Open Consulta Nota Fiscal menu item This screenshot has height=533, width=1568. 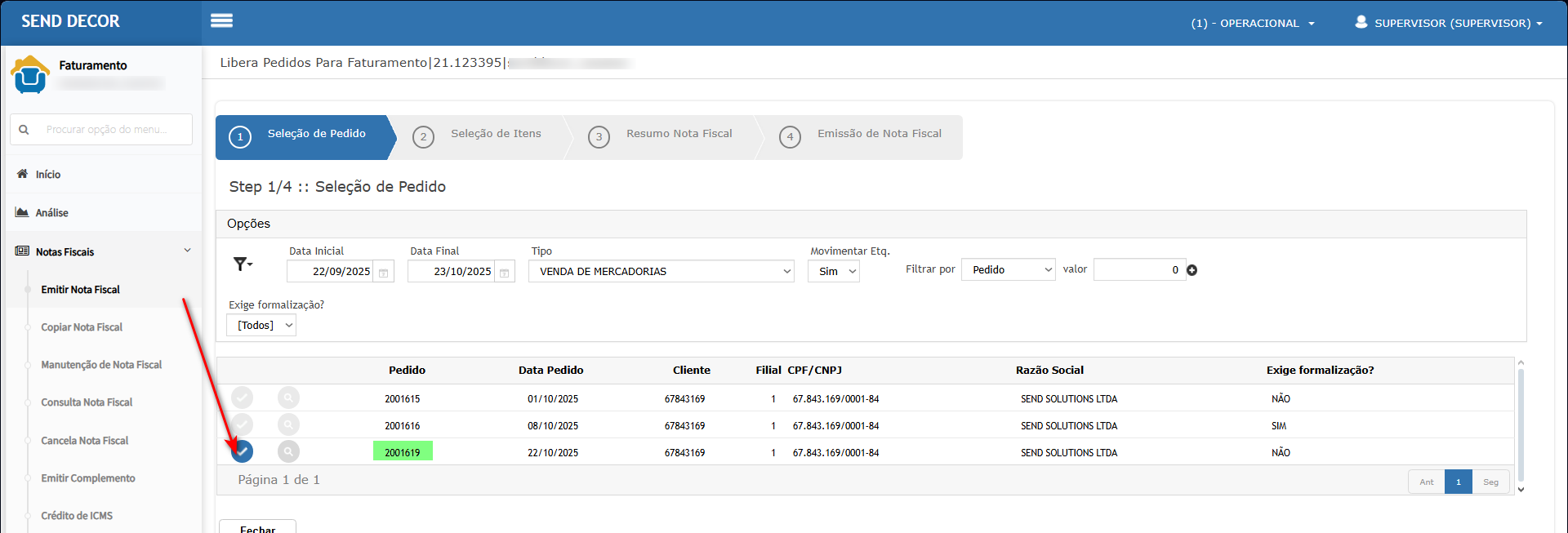[x=87, y=402]
